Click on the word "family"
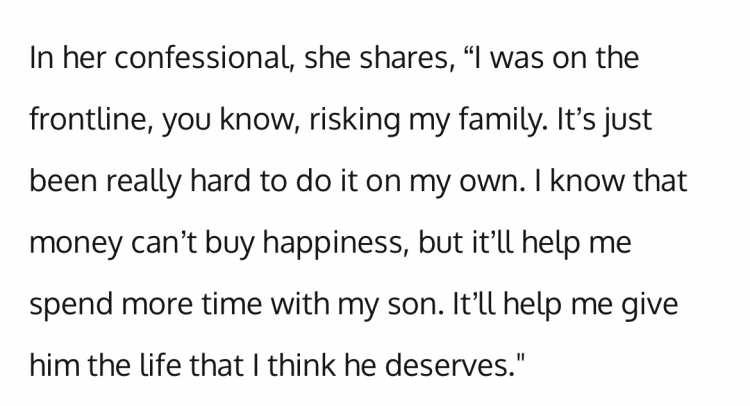The image size is (750, 406). (x=502, y=120)
